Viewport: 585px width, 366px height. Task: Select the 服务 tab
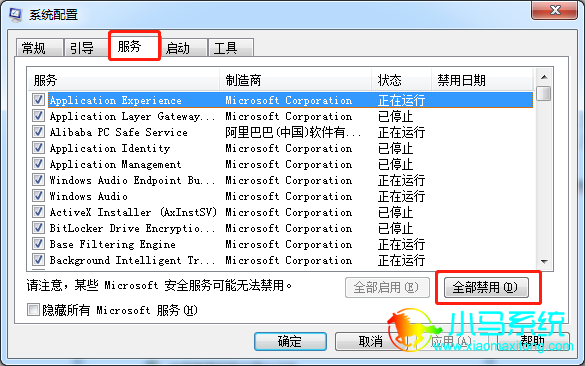(134, 46)
